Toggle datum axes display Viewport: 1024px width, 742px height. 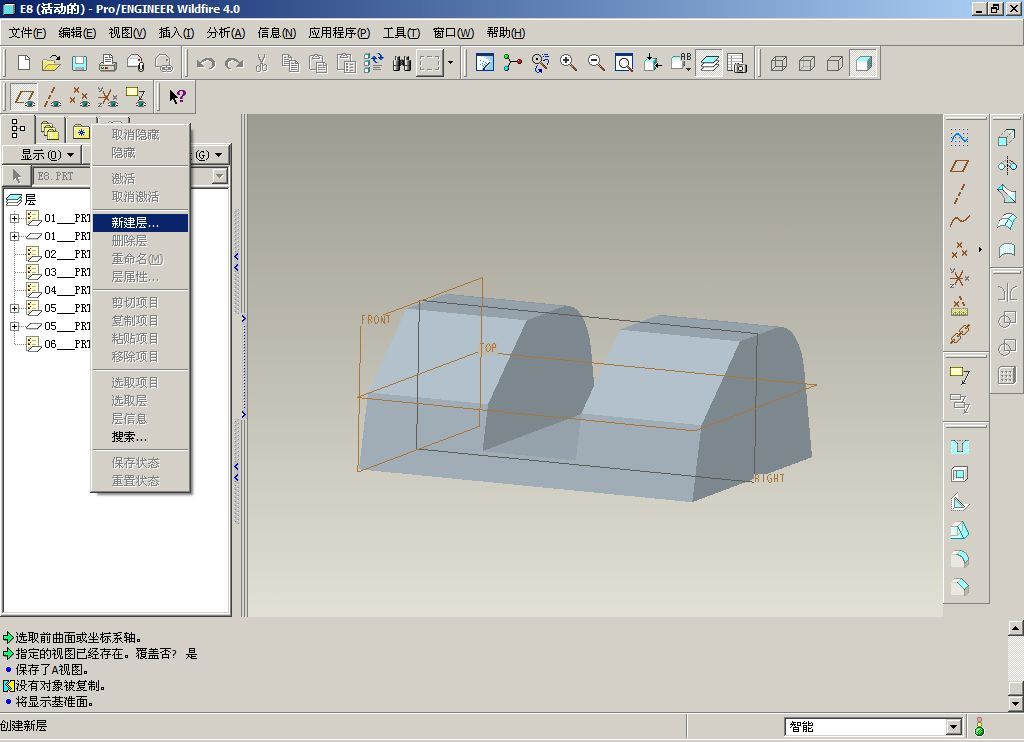pos(52,97)
